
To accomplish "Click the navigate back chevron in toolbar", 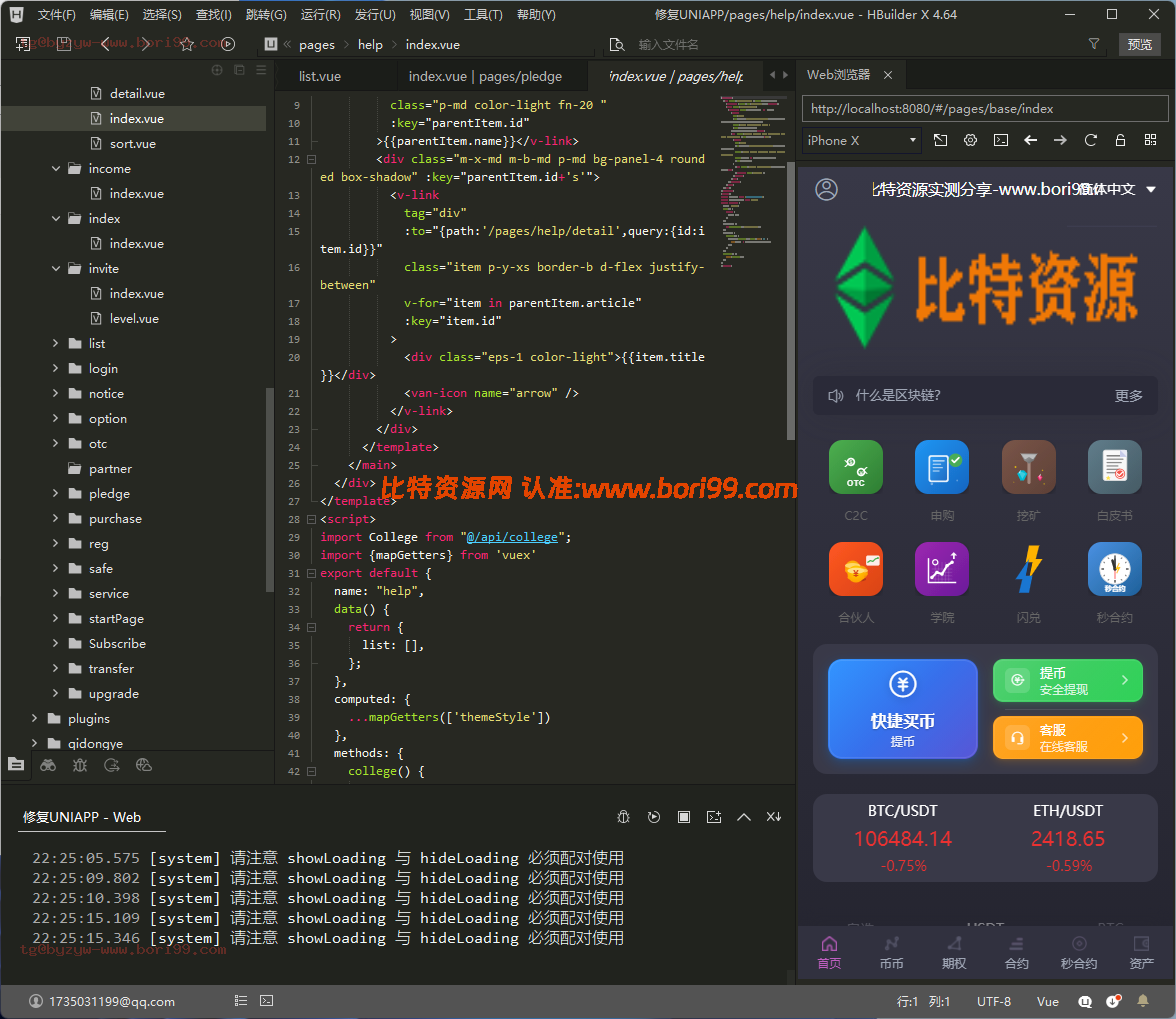I will click(x=105, y=44).
